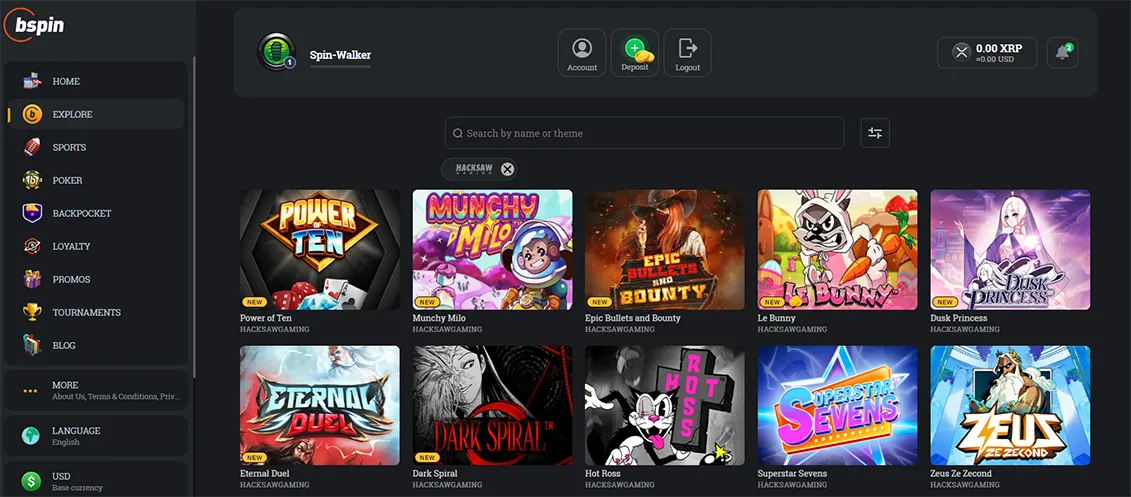Viewport: 1131px width, 497px height.
Task: Click the Spin-Walker avatar
Action: click(x=276, y=52)
